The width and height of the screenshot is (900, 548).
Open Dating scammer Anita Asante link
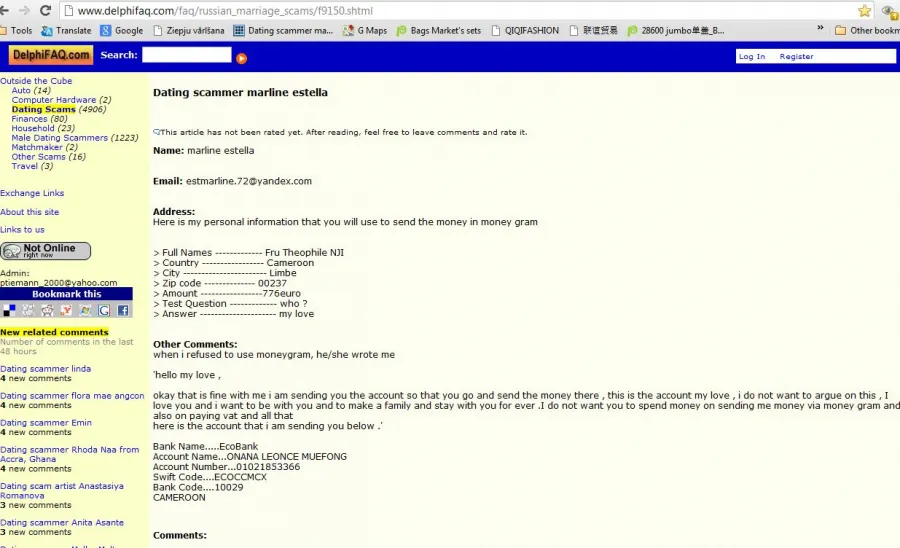62,523
